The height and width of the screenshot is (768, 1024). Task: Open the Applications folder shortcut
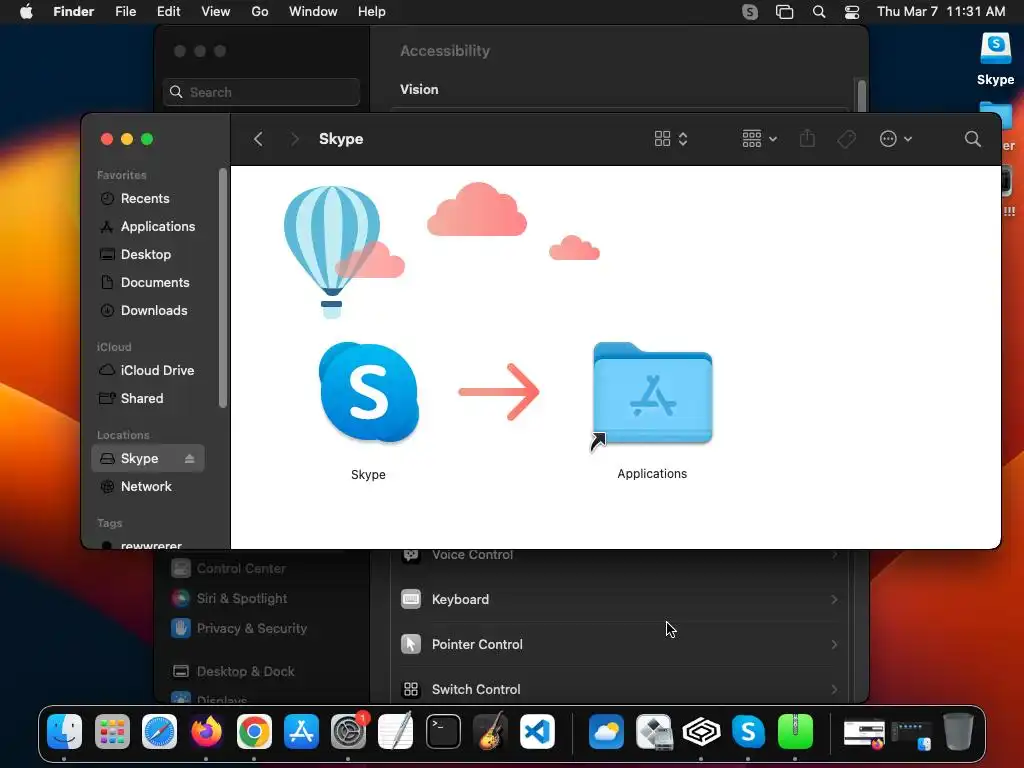pyautogui.click(x=652, y=394)
